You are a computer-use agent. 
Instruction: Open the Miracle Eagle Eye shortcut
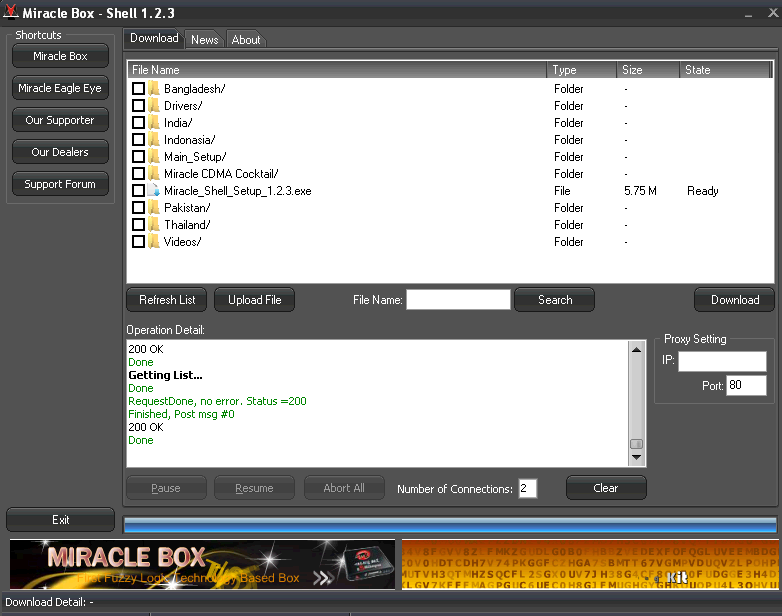[x=60, y=88]
